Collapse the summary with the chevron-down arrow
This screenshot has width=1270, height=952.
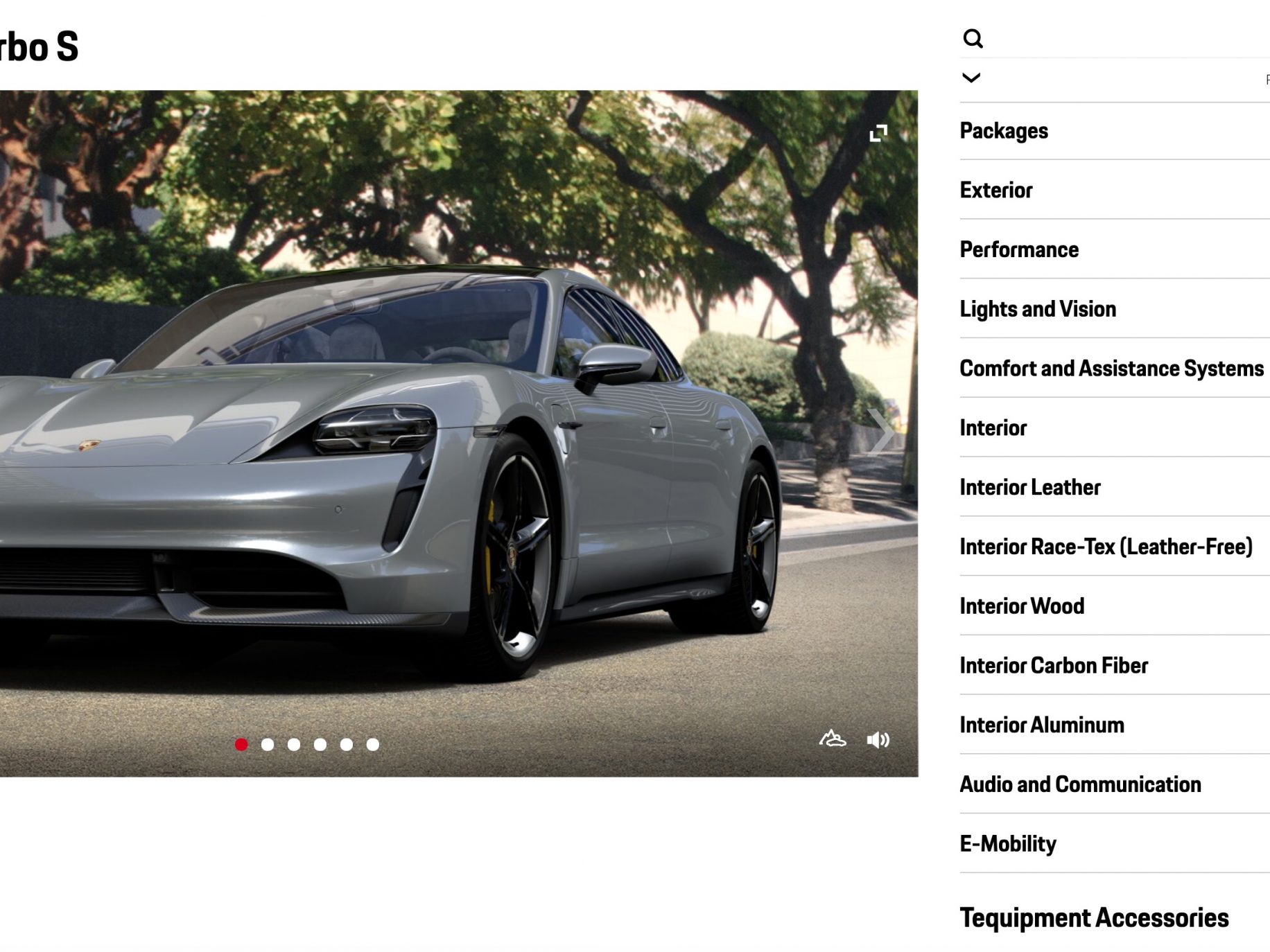[x=971, y=78]
